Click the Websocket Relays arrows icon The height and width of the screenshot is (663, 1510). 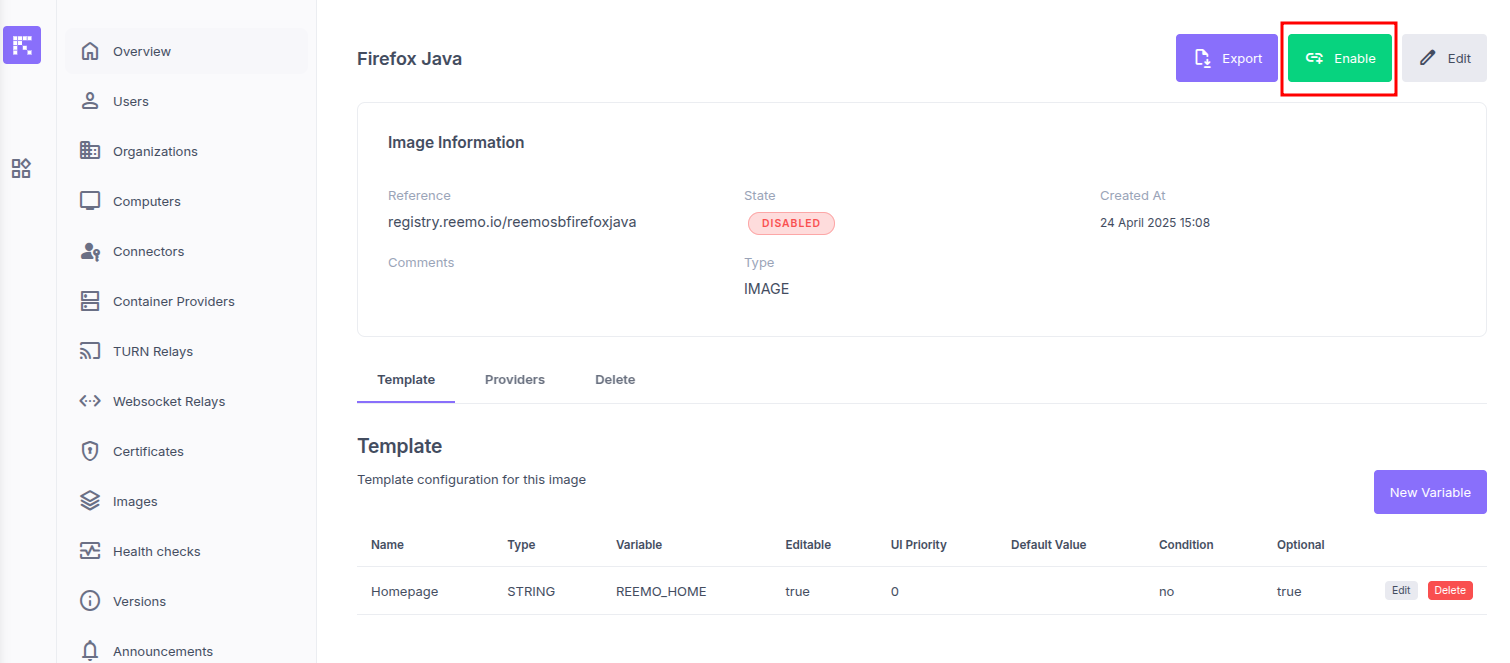(90, 401)
